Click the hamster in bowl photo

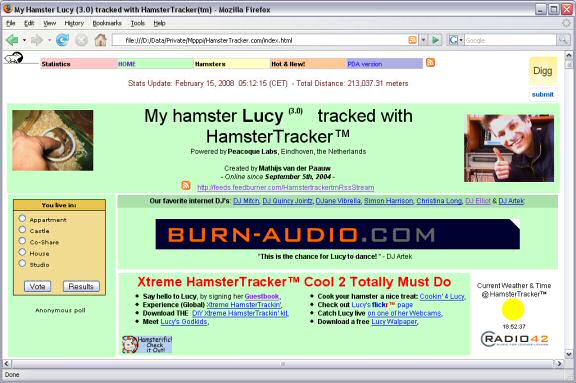click(x=53, y=140)
